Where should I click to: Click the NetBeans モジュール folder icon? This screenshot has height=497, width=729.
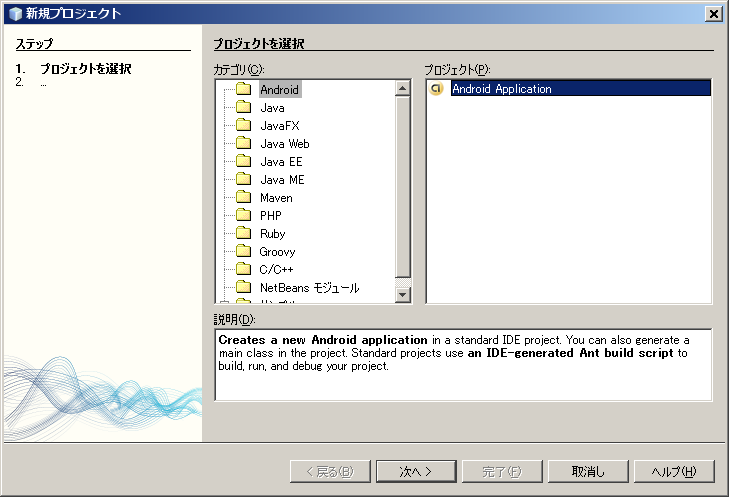point(243,287)
